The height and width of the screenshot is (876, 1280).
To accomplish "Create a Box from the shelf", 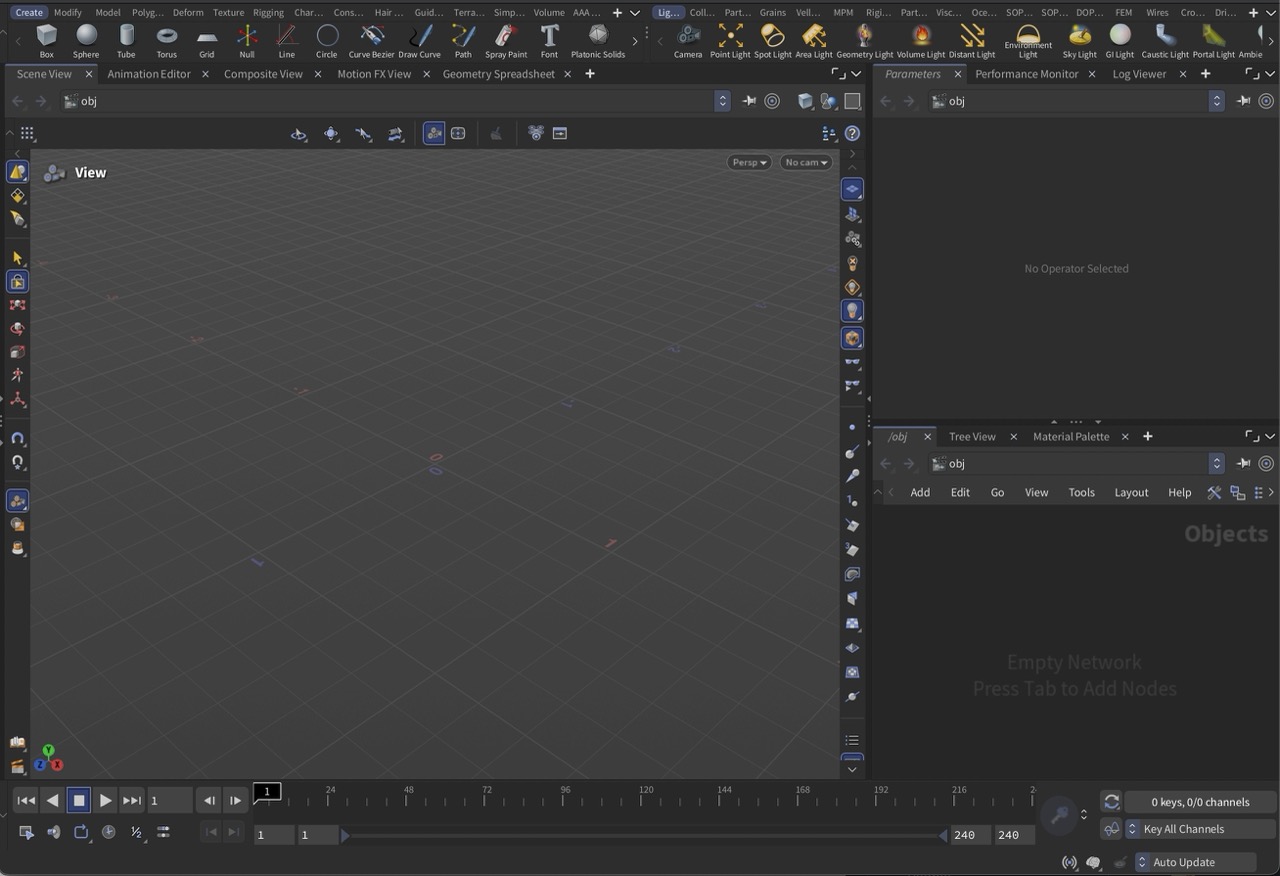I will click(46, 41).
